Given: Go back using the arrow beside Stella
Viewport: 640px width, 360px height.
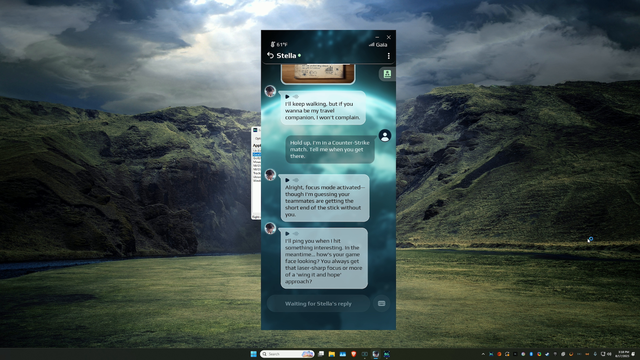Looking at the screenshot, I should click(270, 55).
